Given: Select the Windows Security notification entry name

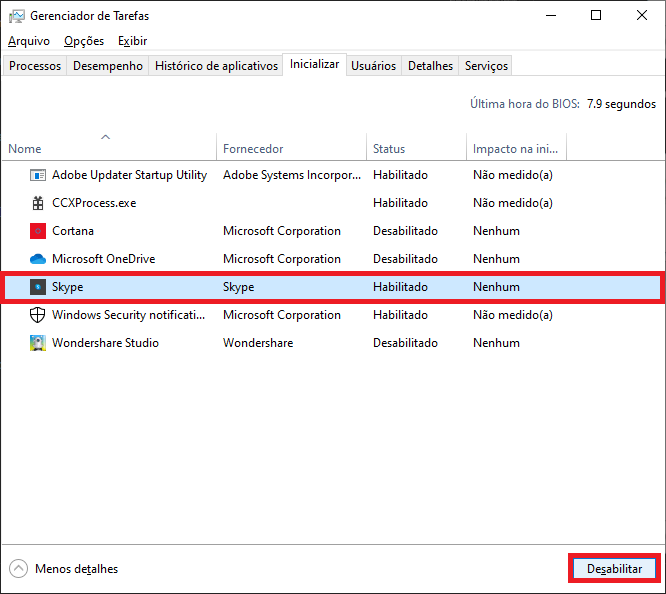Looking at the screenshot, I should click(128, 315).
